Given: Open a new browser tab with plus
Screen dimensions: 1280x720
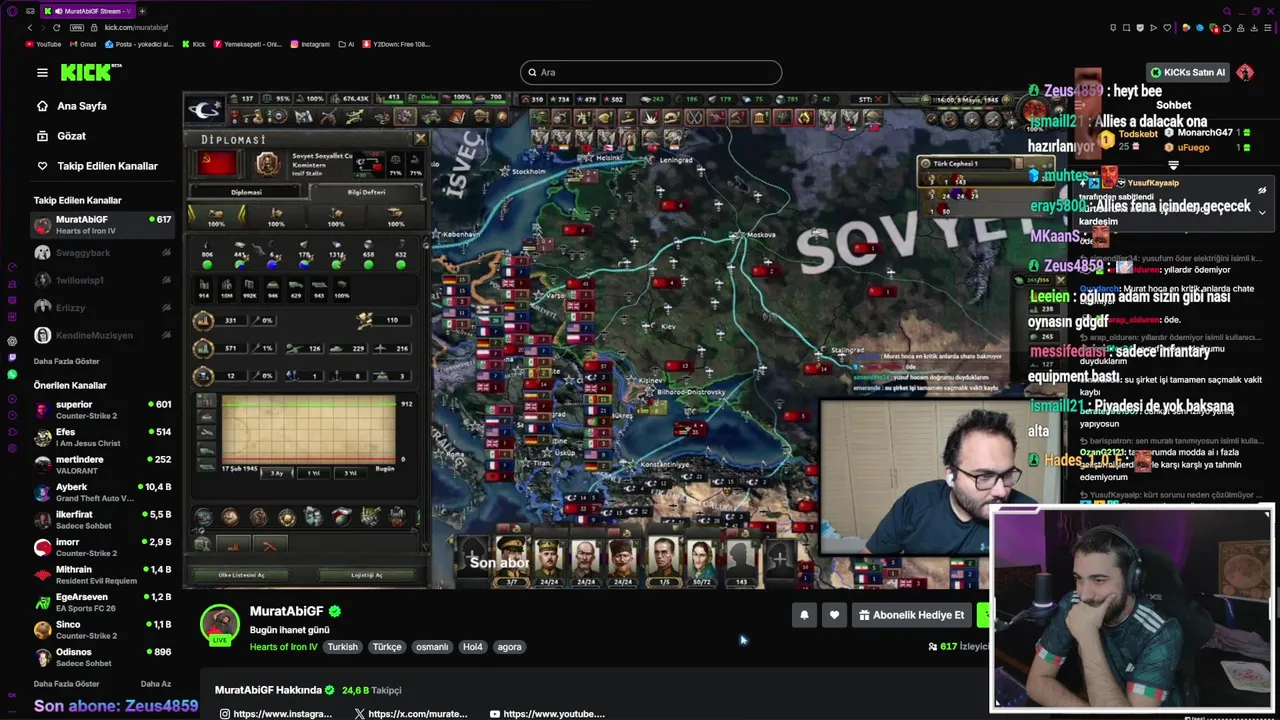Looking at the screenshot, I should click(142, 11).
